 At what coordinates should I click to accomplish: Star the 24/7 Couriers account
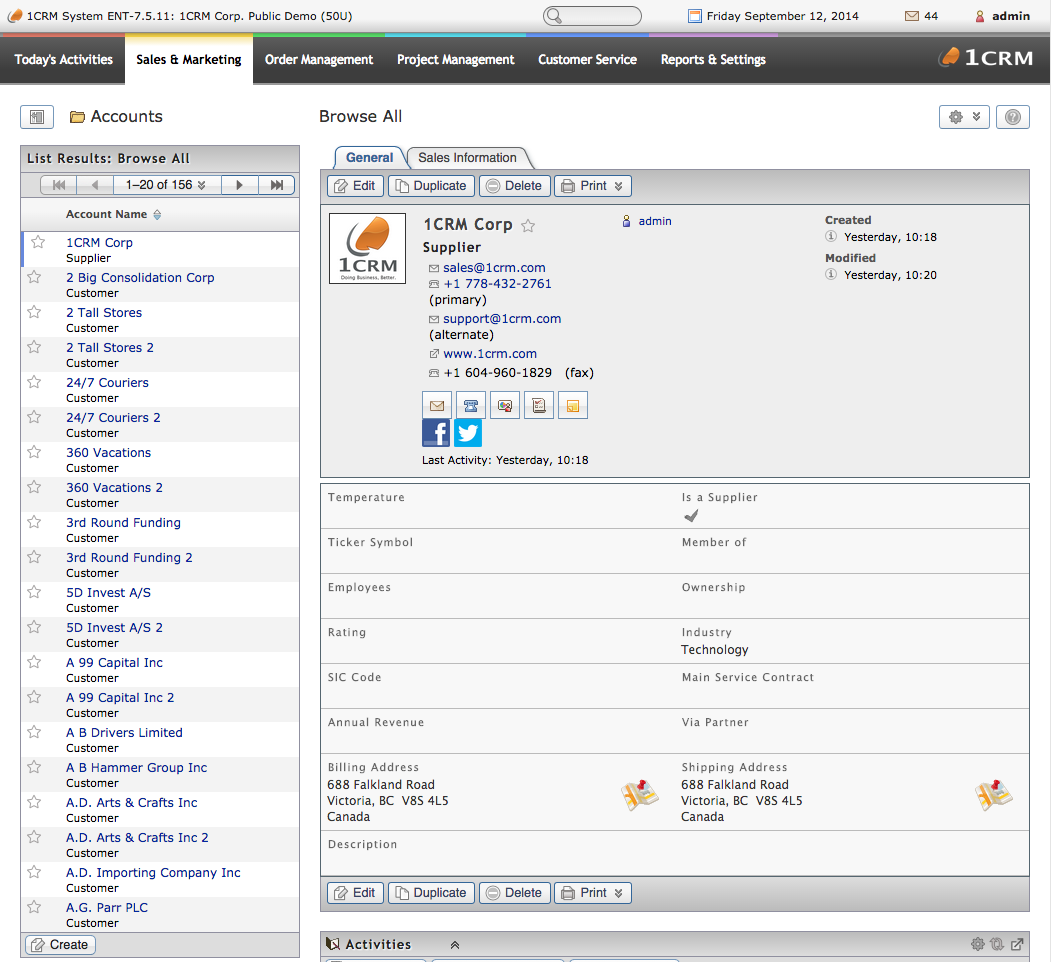click(34, 382)
